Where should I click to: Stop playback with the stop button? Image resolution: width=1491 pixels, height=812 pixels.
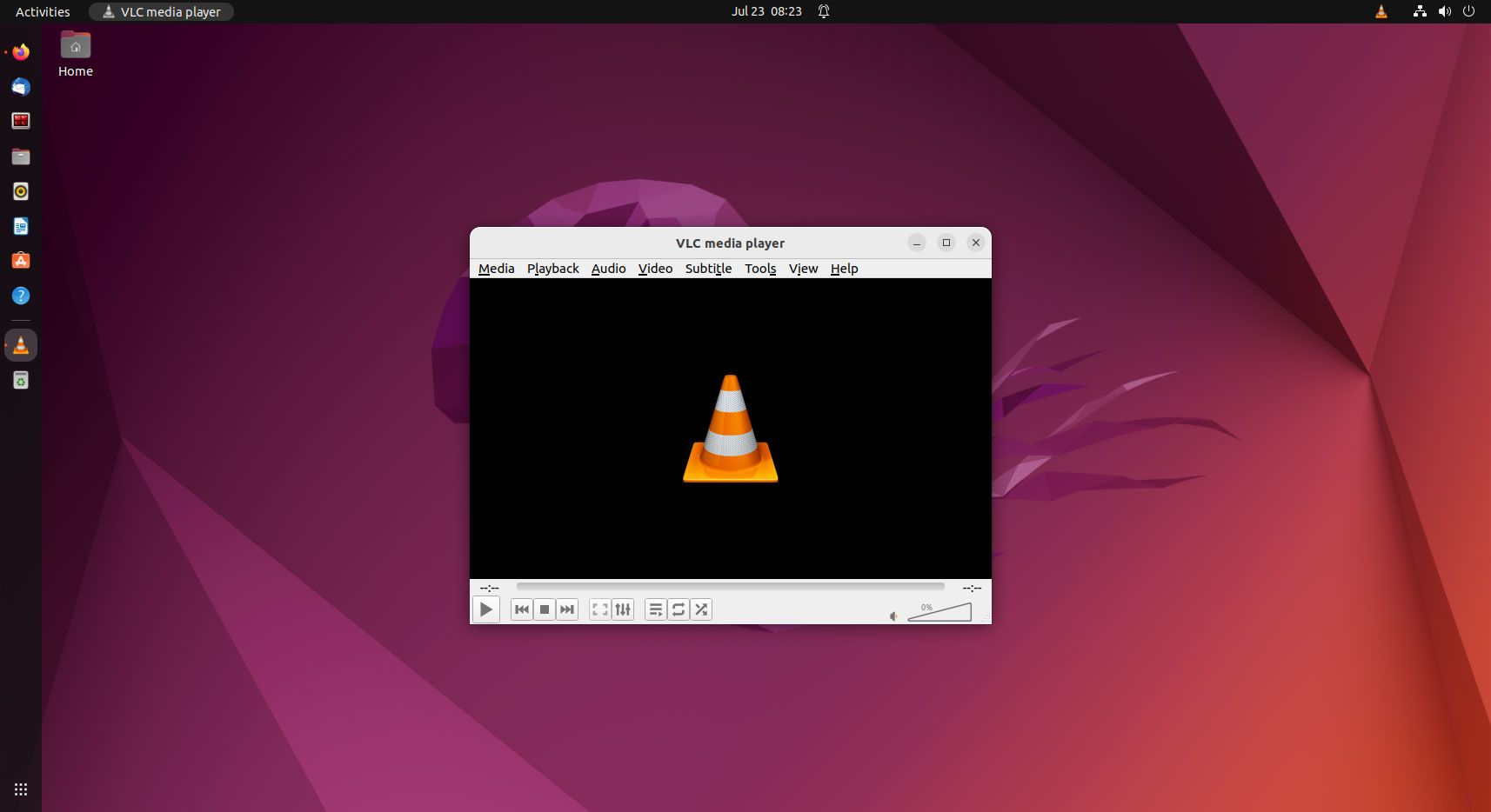pyautogui.click(x=545, y=609)
